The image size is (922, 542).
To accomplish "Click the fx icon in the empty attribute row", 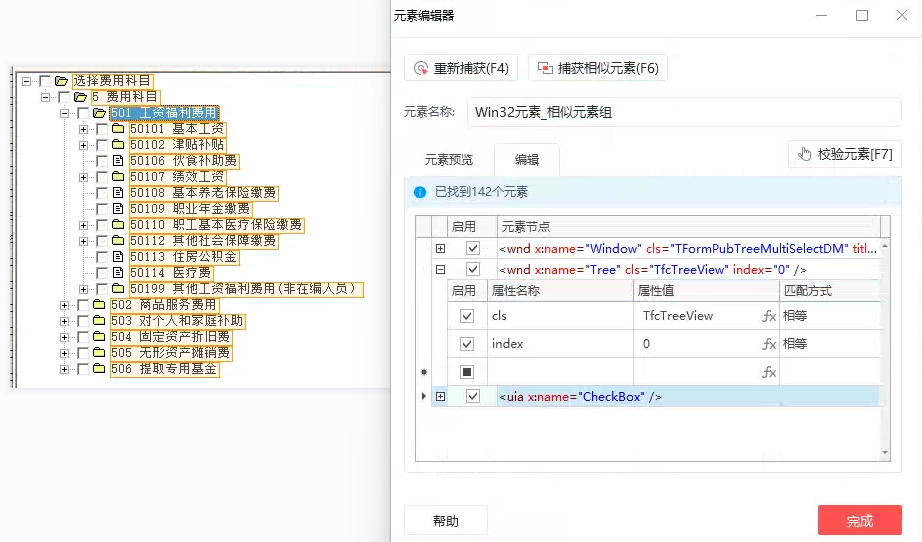I will pyautogui.click(x=769, y=372).
